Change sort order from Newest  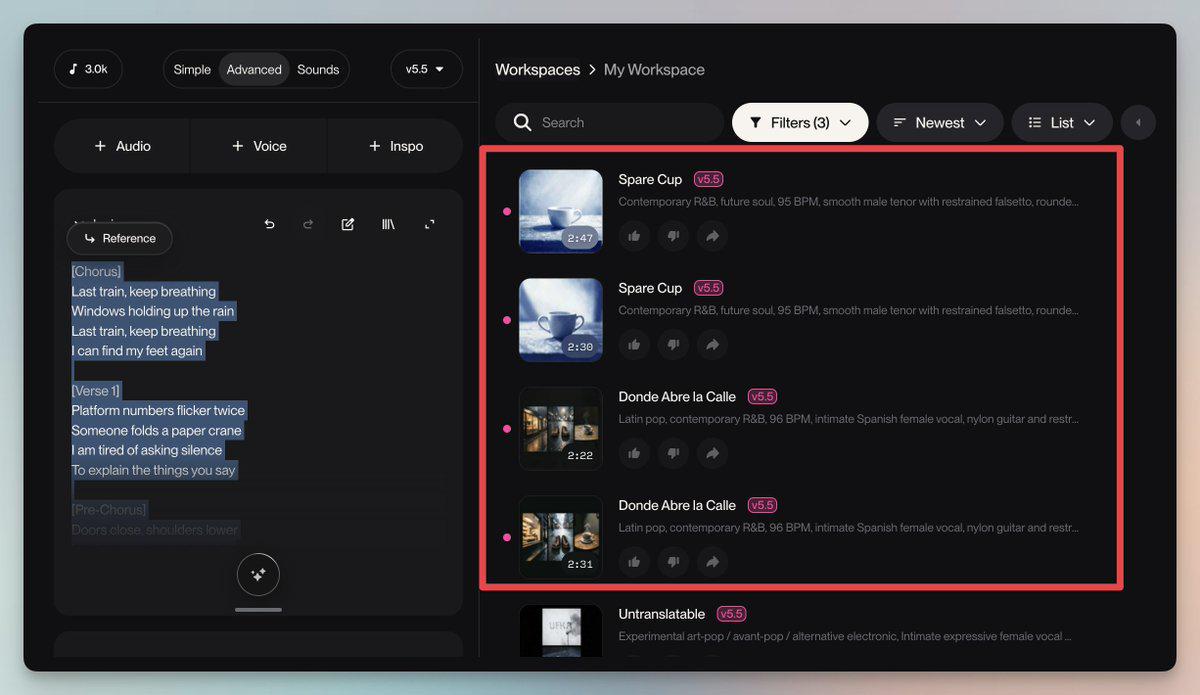(940, 122)
